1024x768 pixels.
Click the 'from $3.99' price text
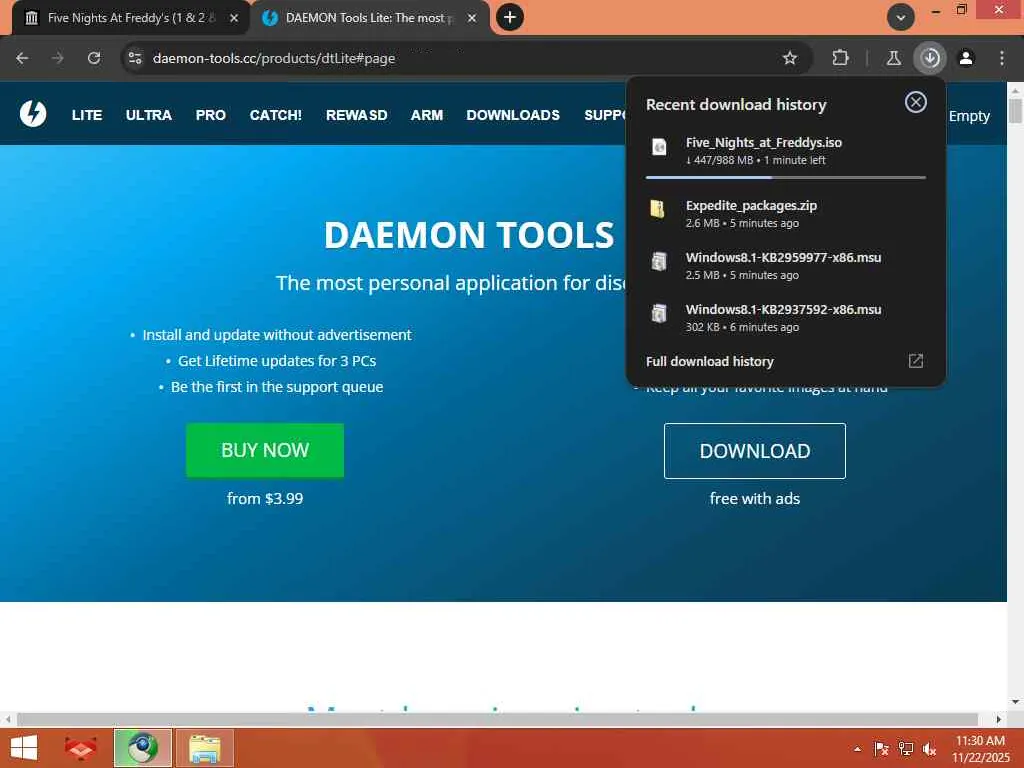(x=265, y=498)
